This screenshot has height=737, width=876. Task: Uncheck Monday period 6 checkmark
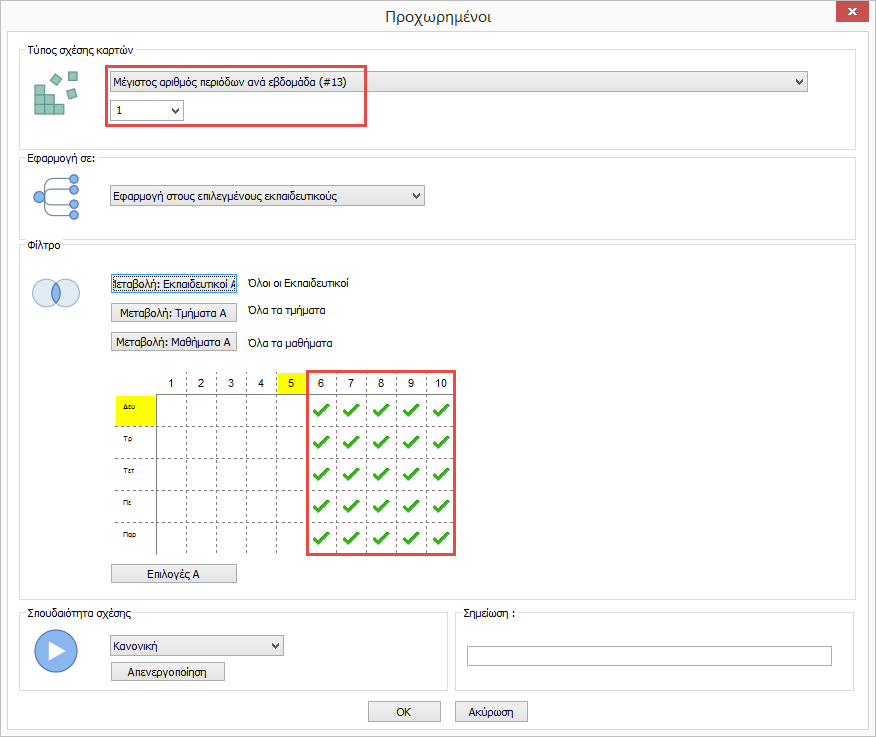pyautogui.click(x=321, y=409)
